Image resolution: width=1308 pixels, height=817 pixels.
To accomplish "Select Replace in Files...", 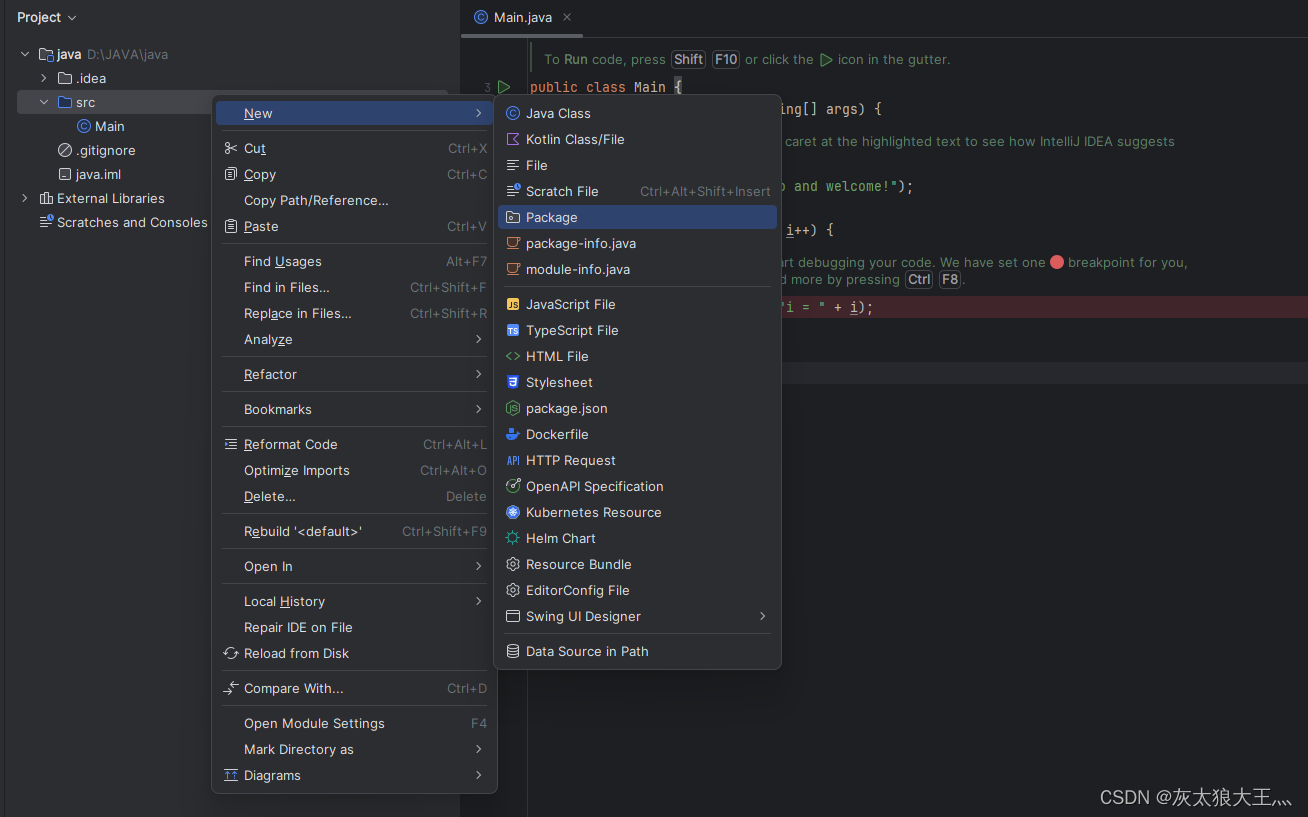I will (x=355, y=313).
